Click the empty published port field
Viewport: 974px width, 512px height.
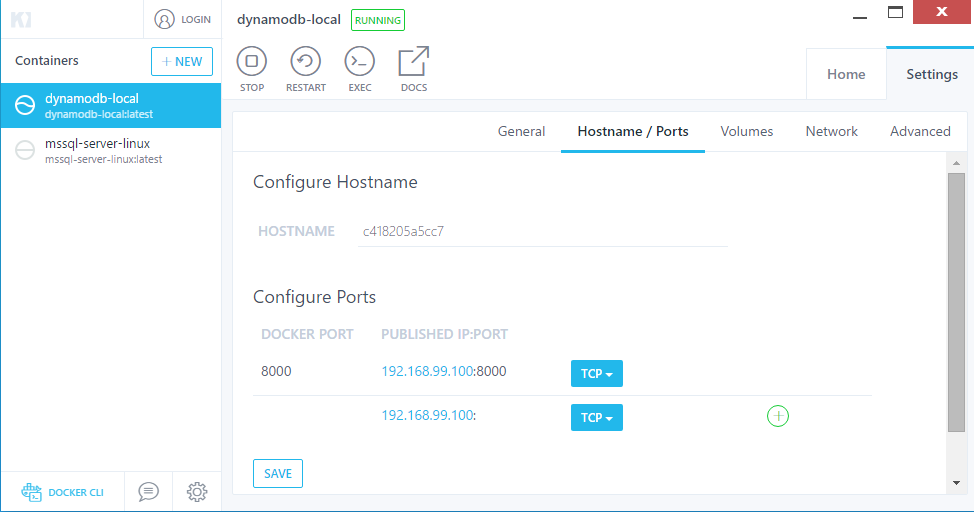click(x=517, y=416)
